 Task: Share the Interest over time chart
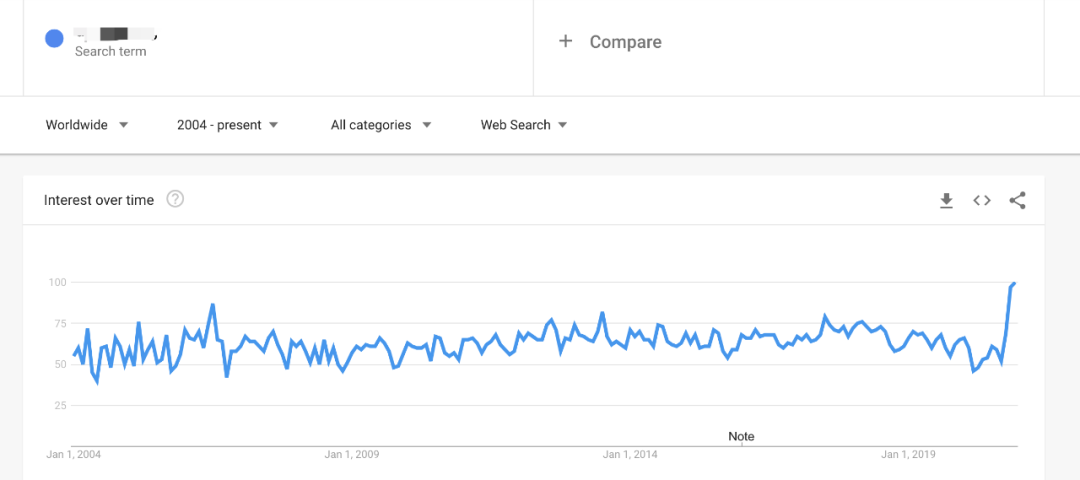point(1017,201)
